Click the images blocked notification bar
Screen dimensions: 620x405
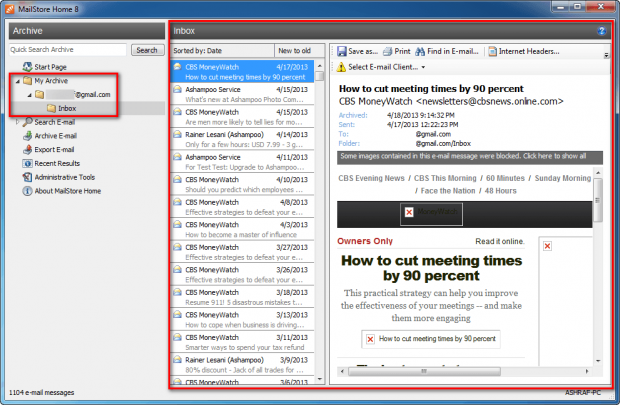click(x=470, y=157)
